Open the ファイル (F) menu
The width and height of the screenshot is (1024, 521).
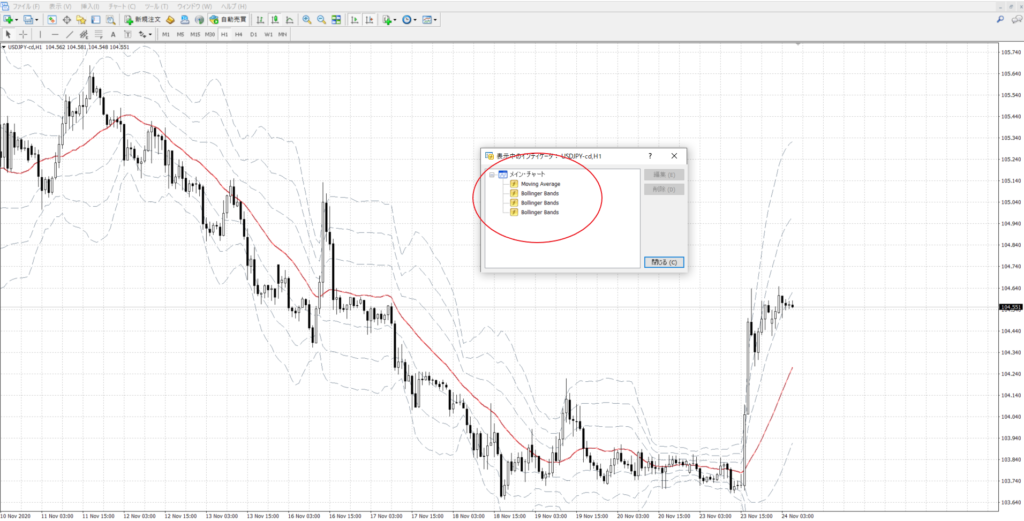tap(26, 6)
